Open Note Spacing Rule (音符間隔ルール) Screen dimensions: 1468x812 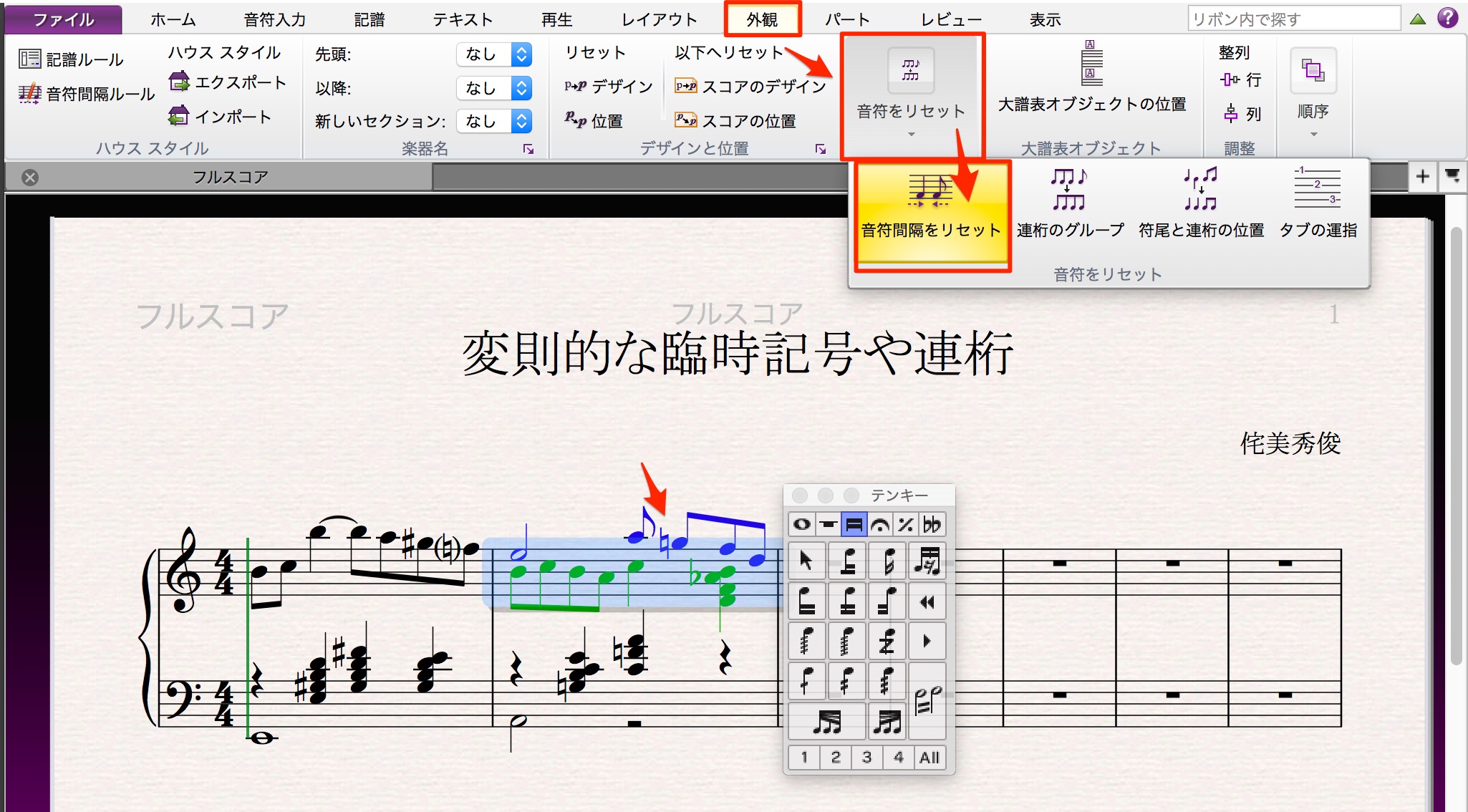(x=86, y=94)
